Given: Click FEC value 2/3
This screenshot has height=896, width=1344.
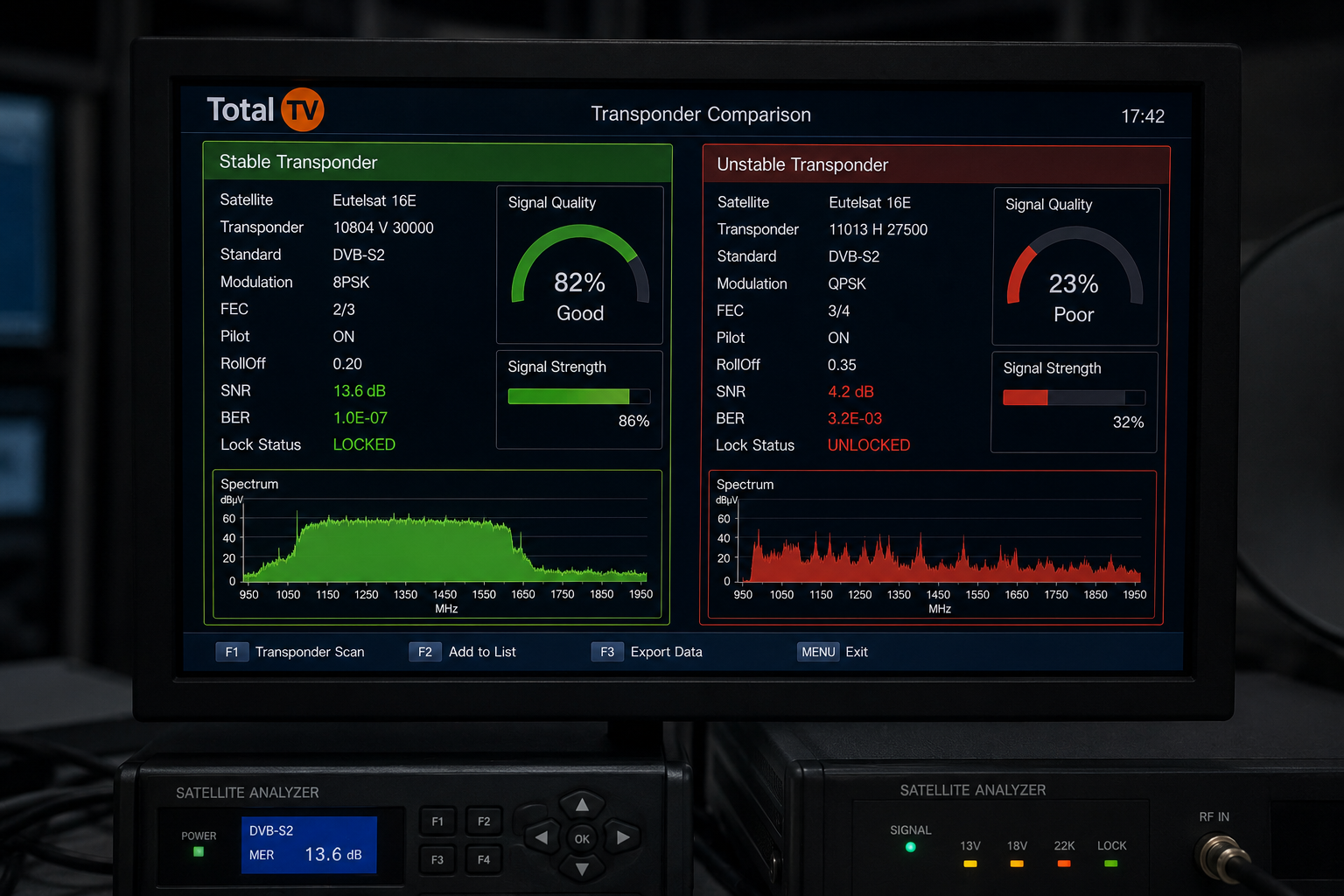Looking at the screenshot, I should tap(344, 310).
